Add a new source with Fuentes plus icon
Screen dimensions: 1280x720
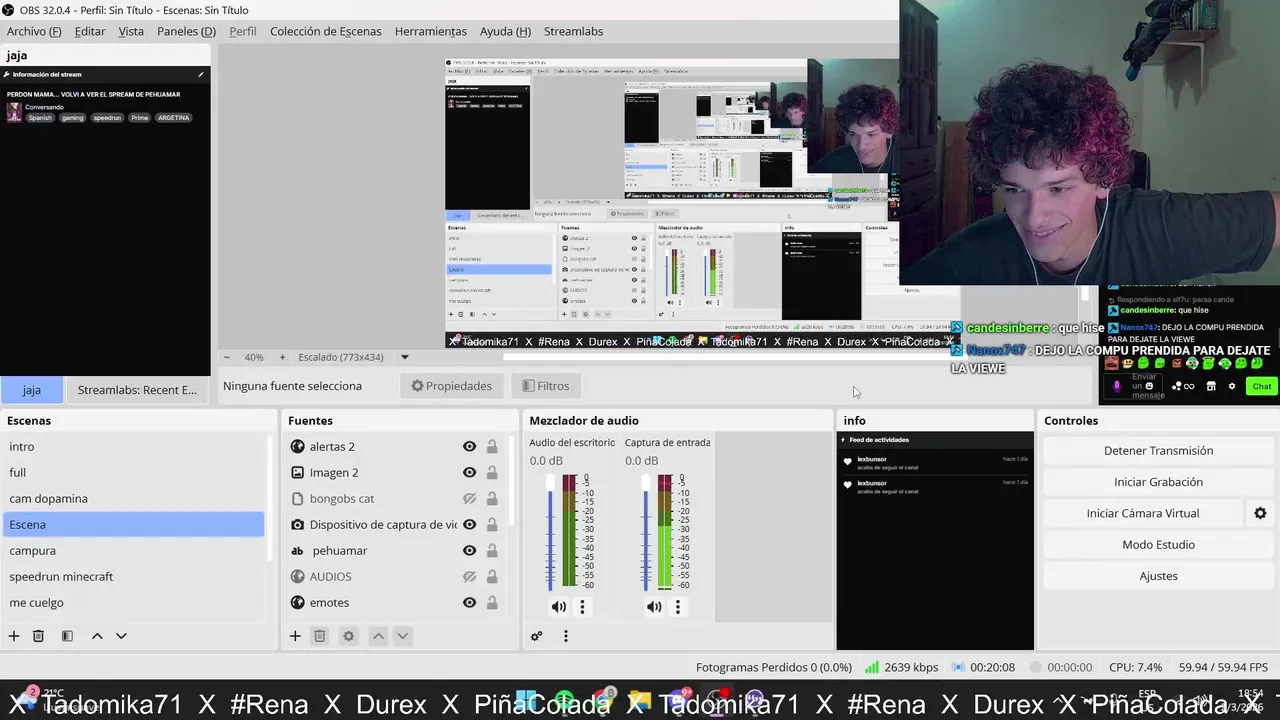click(x=295, y=636)
